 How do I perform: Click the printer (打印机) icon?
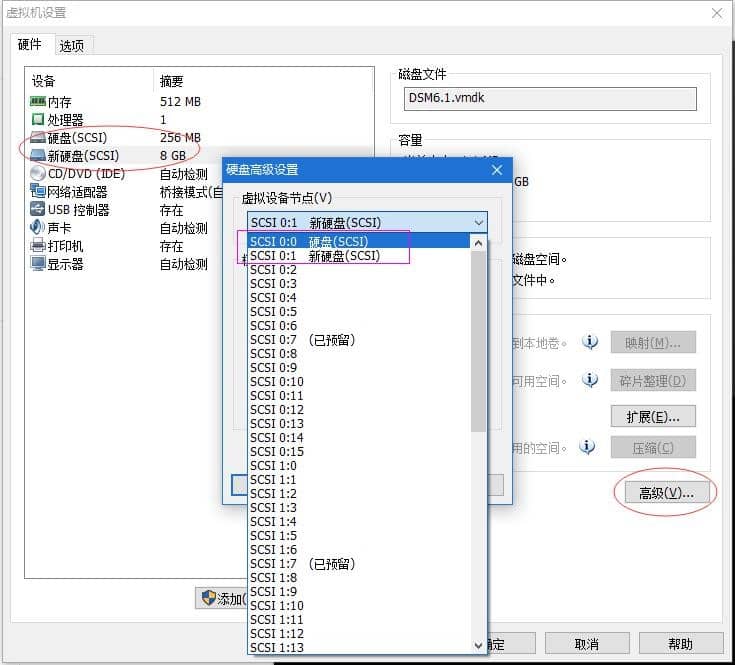[x=38, y=246]
